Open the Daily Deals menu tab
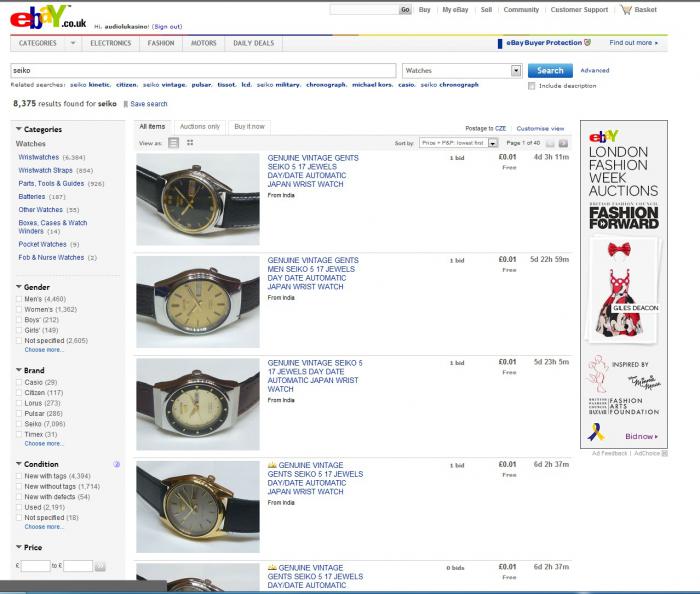Image resolution: width=700 pixels, height=594 pixels. click(x=253, y=43)
